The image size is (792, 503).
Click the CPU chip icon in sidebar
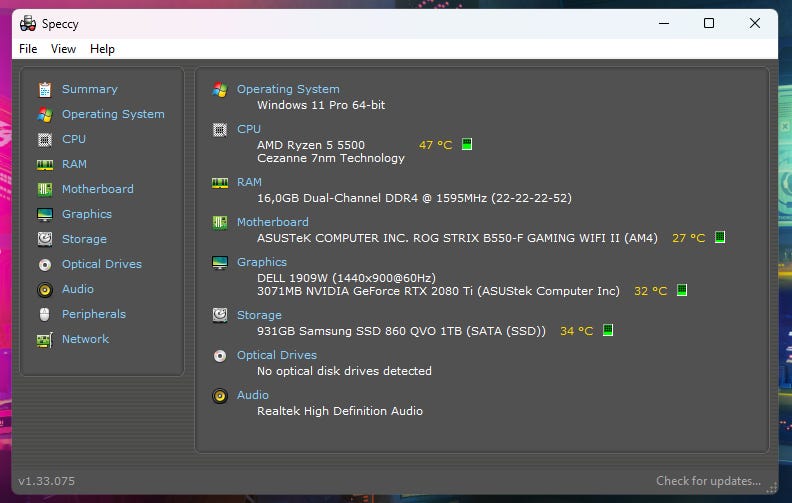(45, 139)
